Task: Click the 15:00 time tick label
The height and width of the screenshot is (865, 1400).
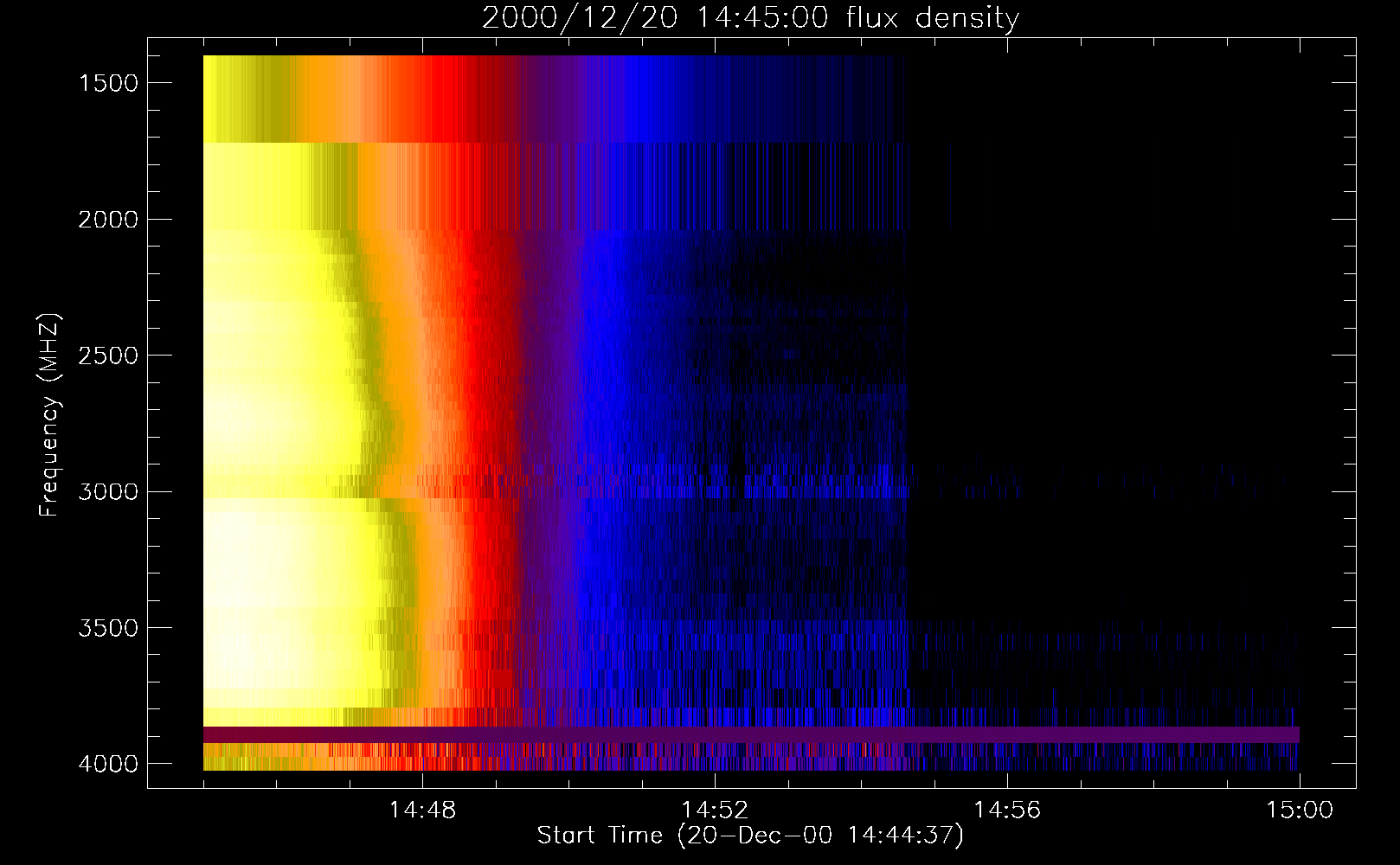Action: pyautogui.click(x=1300, y=811)
